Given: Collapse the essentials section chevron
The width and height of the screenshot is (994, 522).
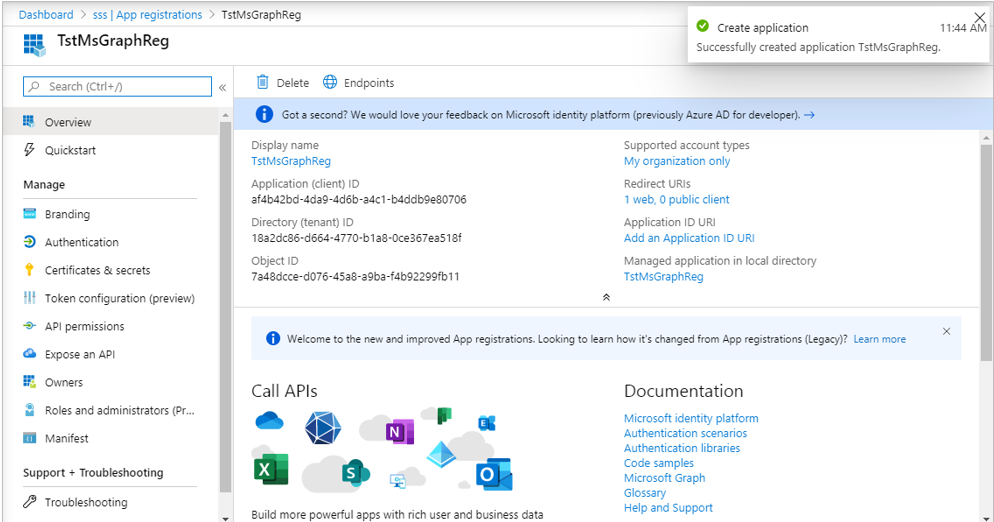Looking at the screenshot, I should [x=606, y=297].
